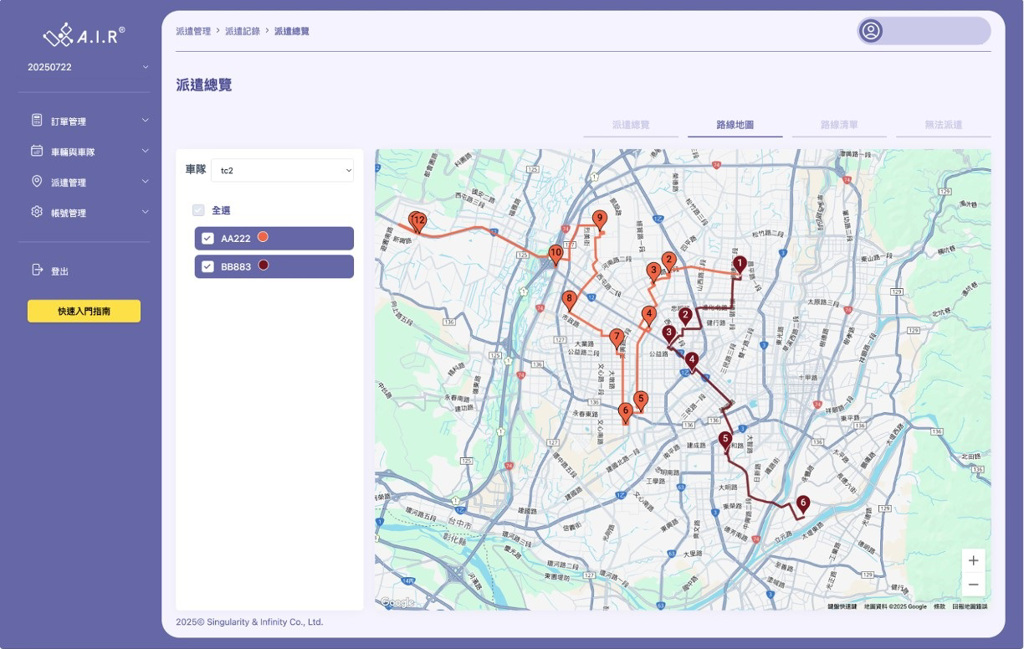The width and height of the screenshot is (1024, 649).
Task: Select orange map marker 8
Action: pos(569,300)
